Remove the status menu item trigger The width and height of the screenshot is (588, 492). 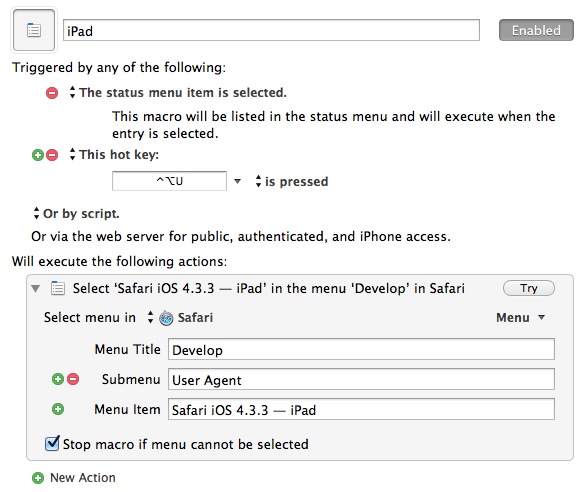point(52,93)
